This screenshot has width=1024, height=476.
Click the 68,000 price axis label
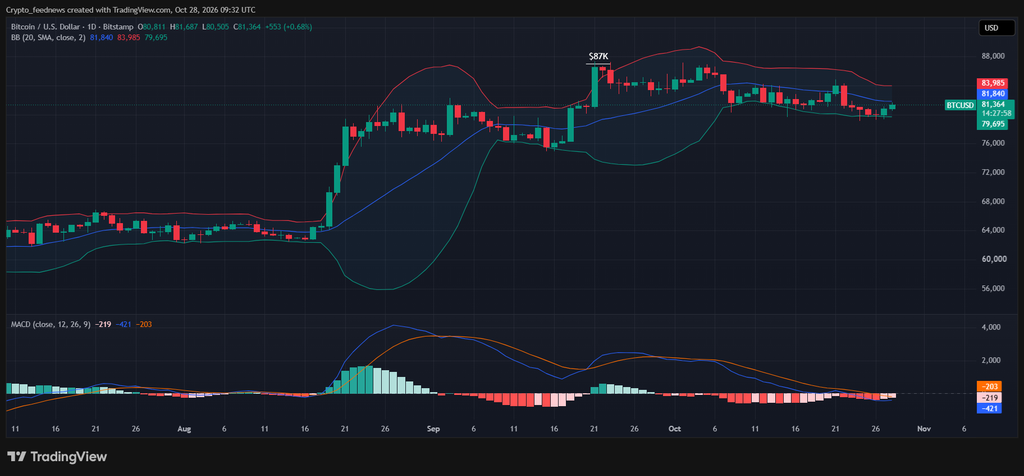click(x=992, y=201)
